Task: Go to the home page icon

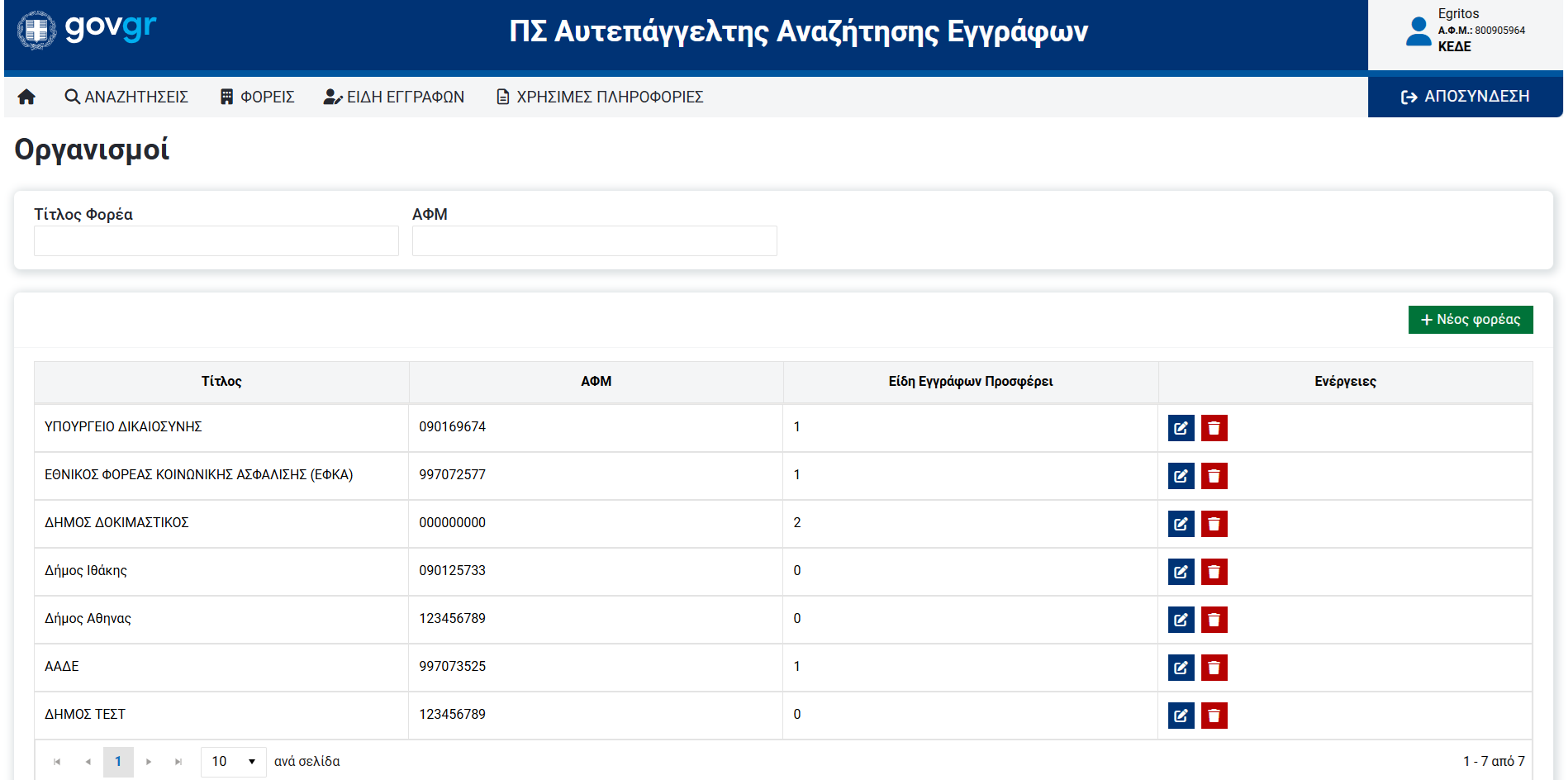Action: (x=26, y=97)
